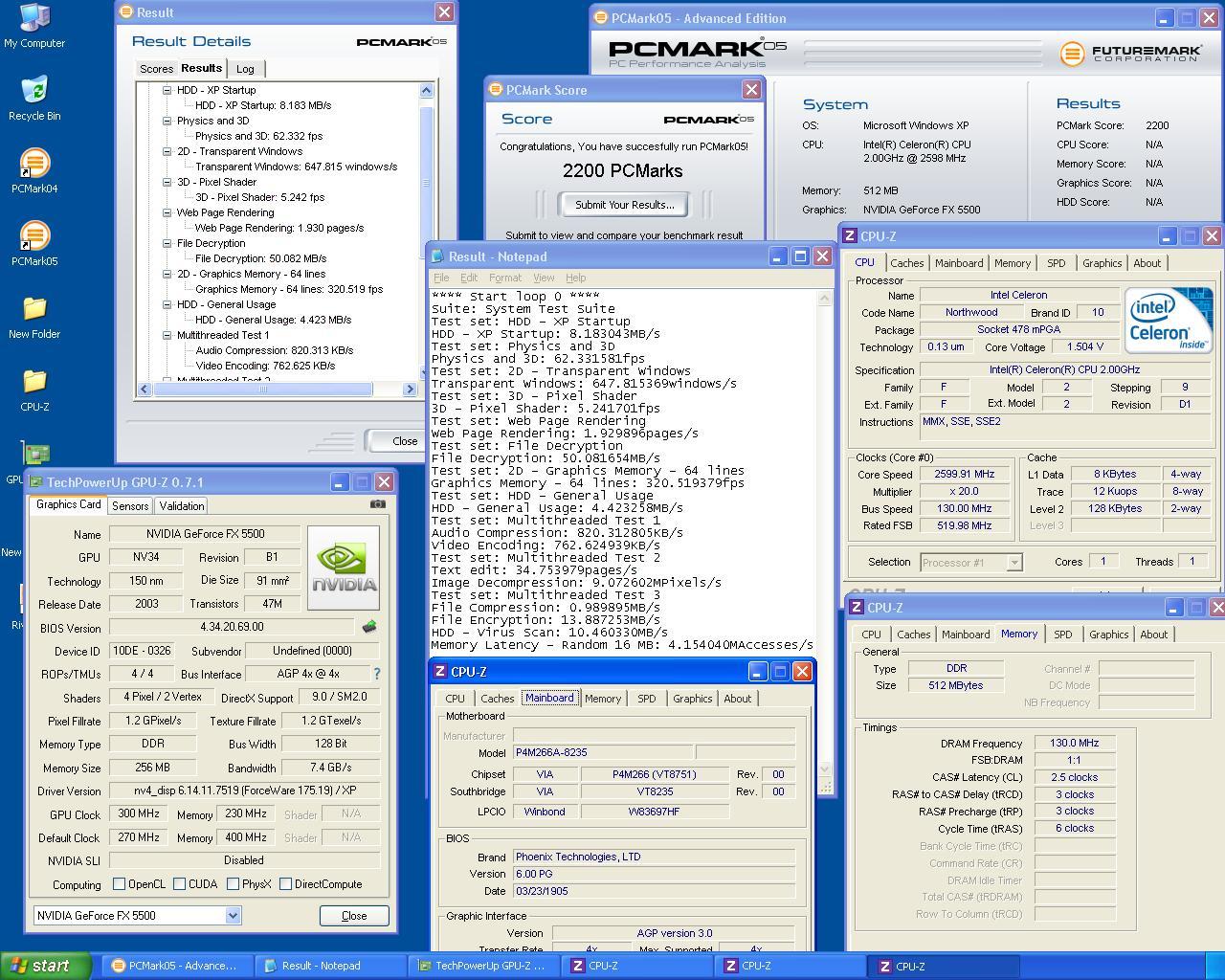Open the Notepad Help menu

(575, 278)
